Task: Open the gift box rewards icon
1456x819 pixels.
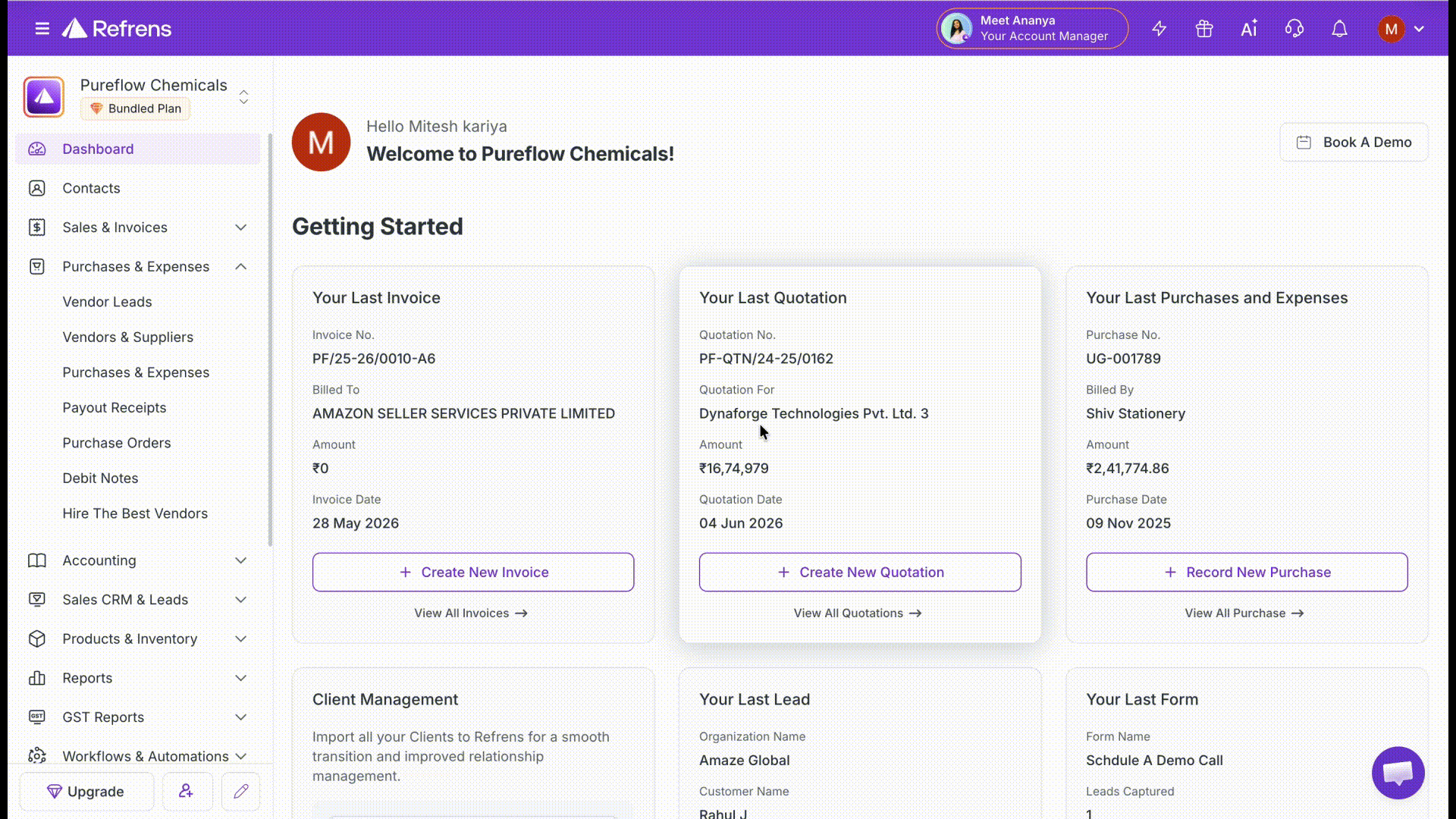Action: coord(1204,29)
